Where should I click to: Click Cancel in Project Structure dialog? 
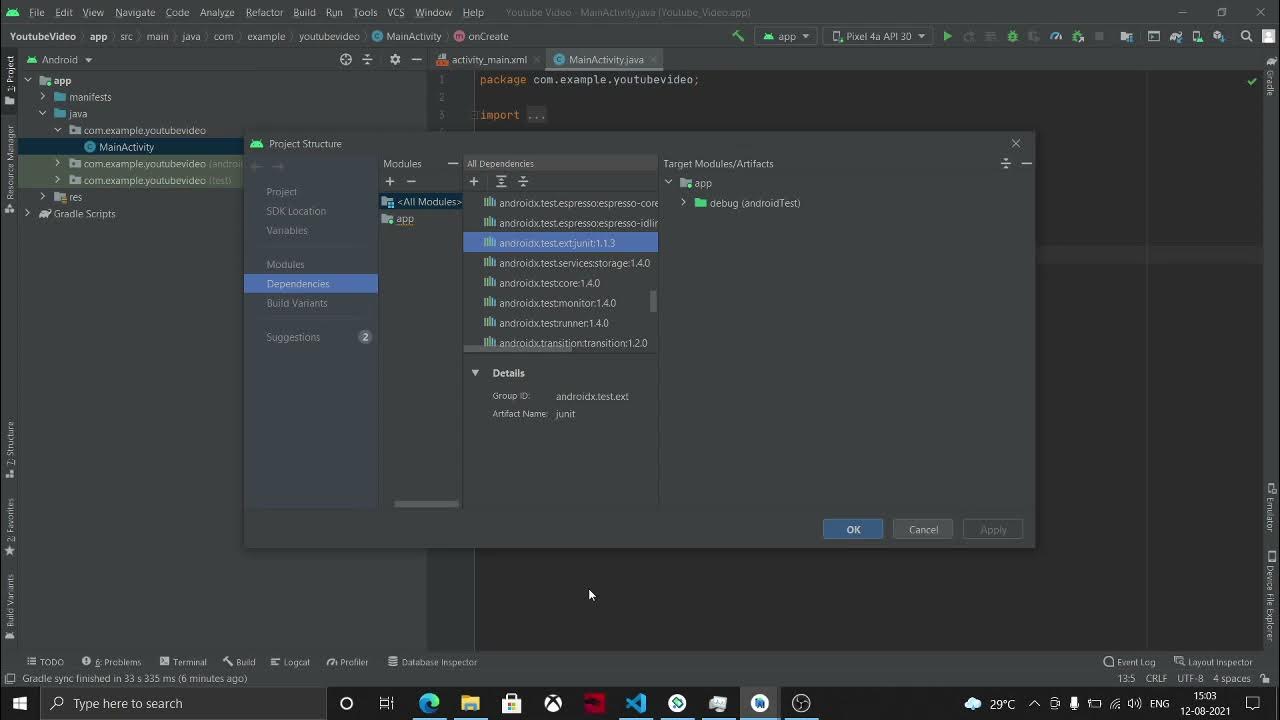923,529
